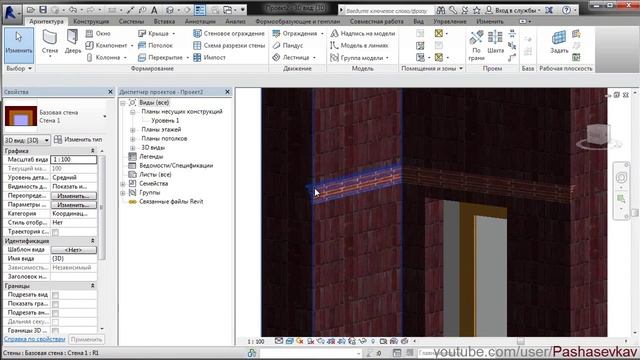640x360 pixels.
Task: Select the Column (Колонна) tool
Action: 104,58
